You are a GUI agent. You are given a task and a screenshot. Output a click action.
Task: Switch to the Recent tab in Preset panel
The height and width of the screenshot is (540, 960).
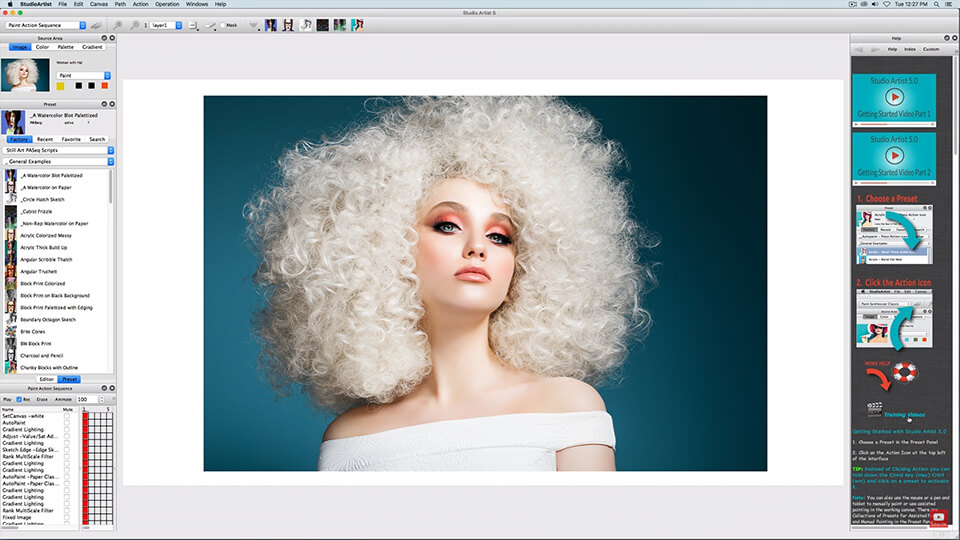point(45,139)
